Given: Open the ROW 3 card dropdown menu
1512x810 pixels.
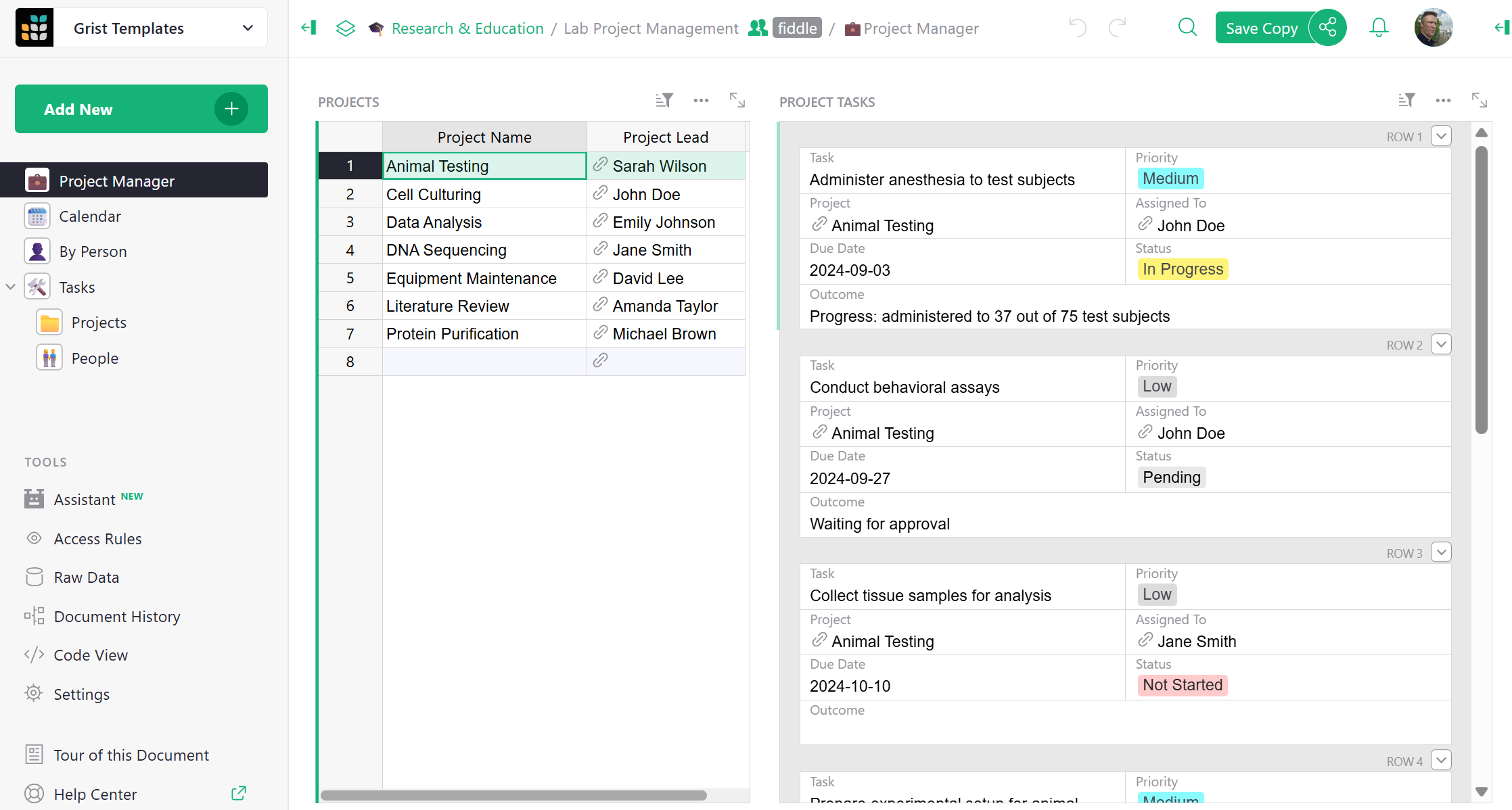Looking at the screenshot, I should [x=1441, y=552].
